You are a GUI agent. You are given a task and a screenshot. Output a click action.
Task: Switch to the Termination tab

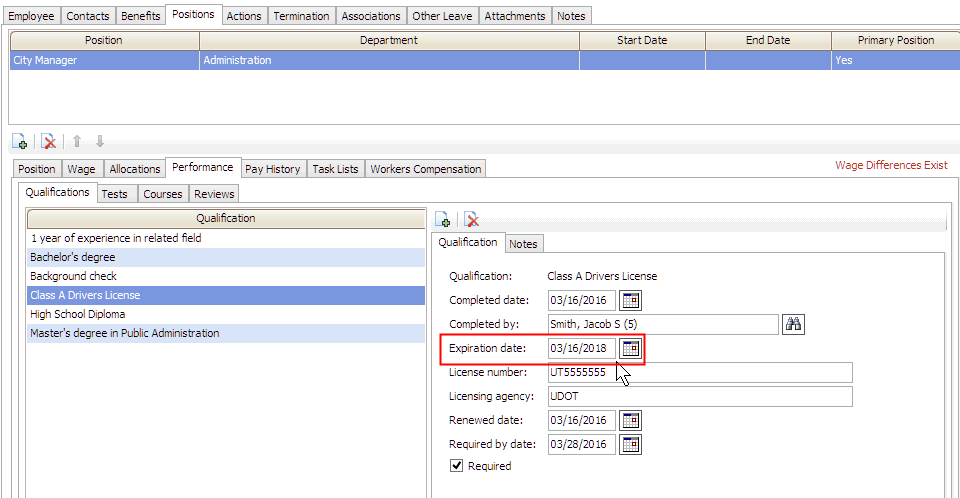(x=301, y=16)
